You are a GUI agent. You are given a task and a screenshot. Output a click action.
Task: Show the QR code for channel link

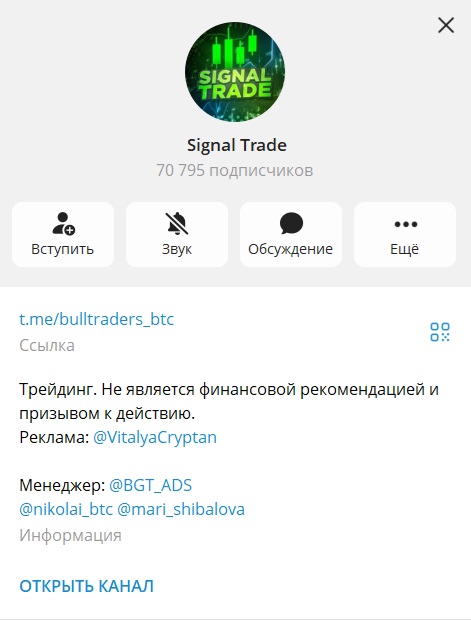coord(440,332)
